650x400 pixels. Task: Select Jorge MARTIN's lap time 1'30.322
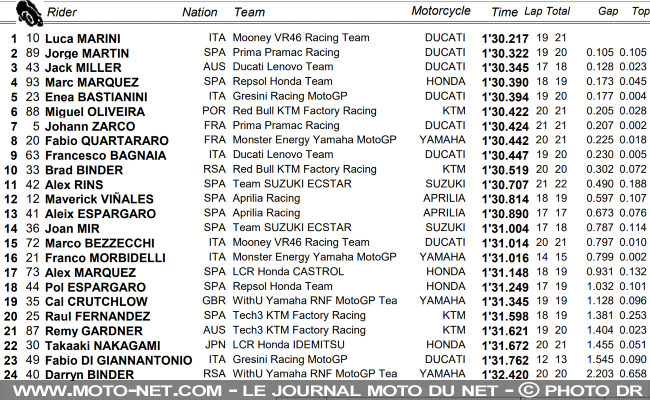pyautogui.click(x=505, y=53)
